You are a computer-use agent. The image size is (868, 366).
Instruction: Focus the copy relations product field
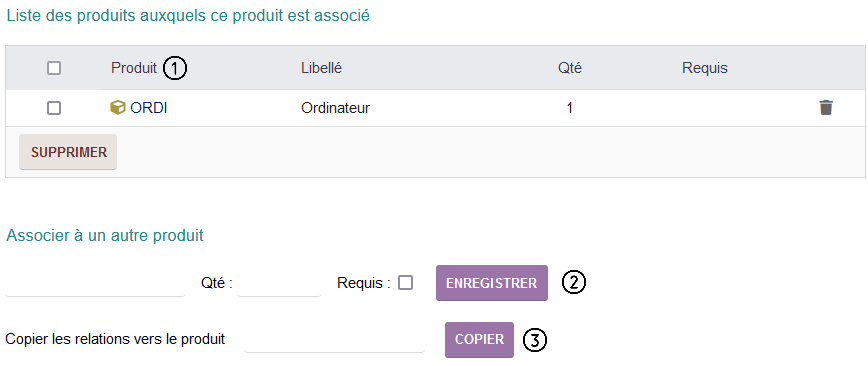[x=334, y=339]
